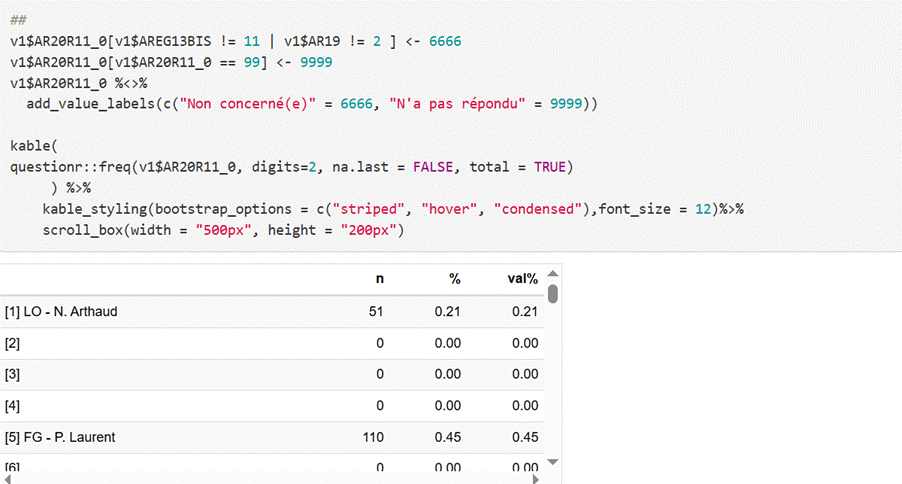Click the 0.45 value in the val% column

pyautogui.click(x=524, y=436)
